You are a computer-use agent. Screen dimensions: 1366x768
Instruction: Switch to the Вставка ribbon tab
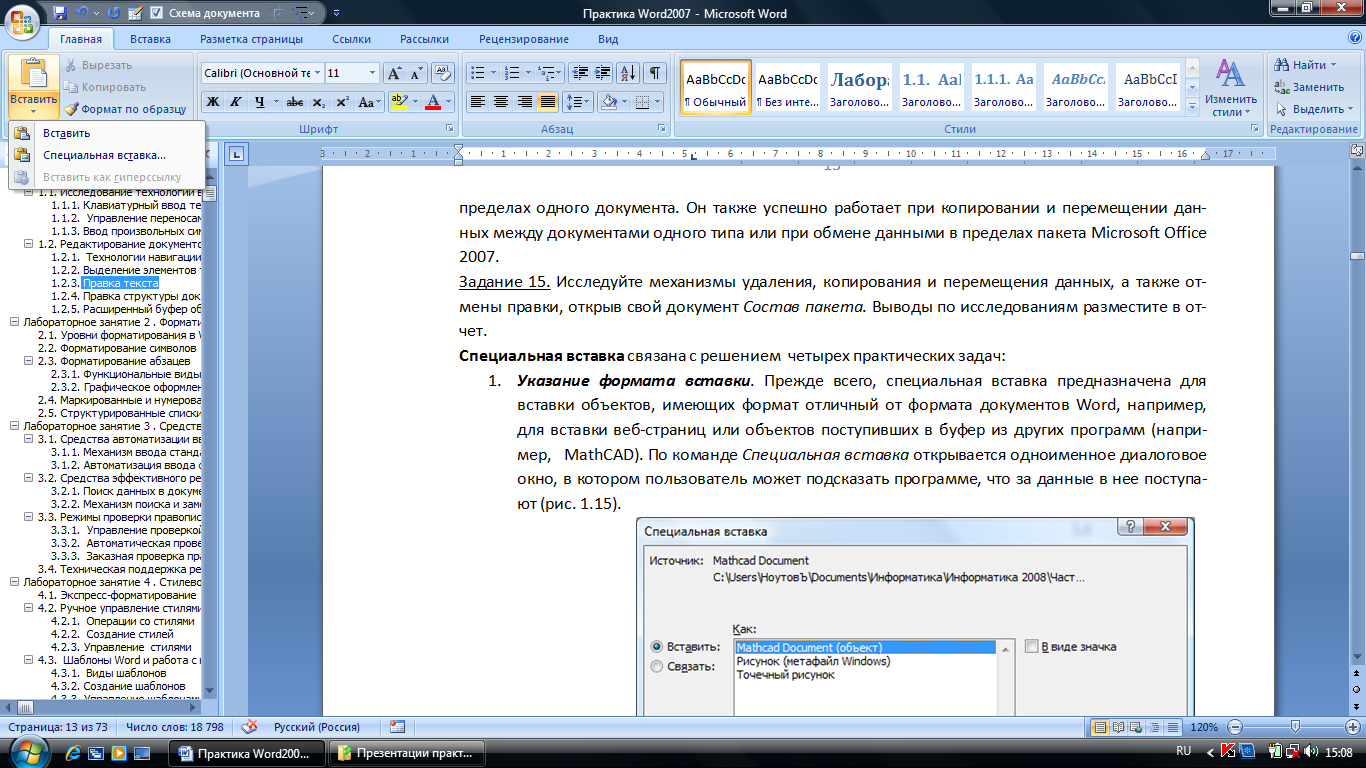[x=150, y=39]
